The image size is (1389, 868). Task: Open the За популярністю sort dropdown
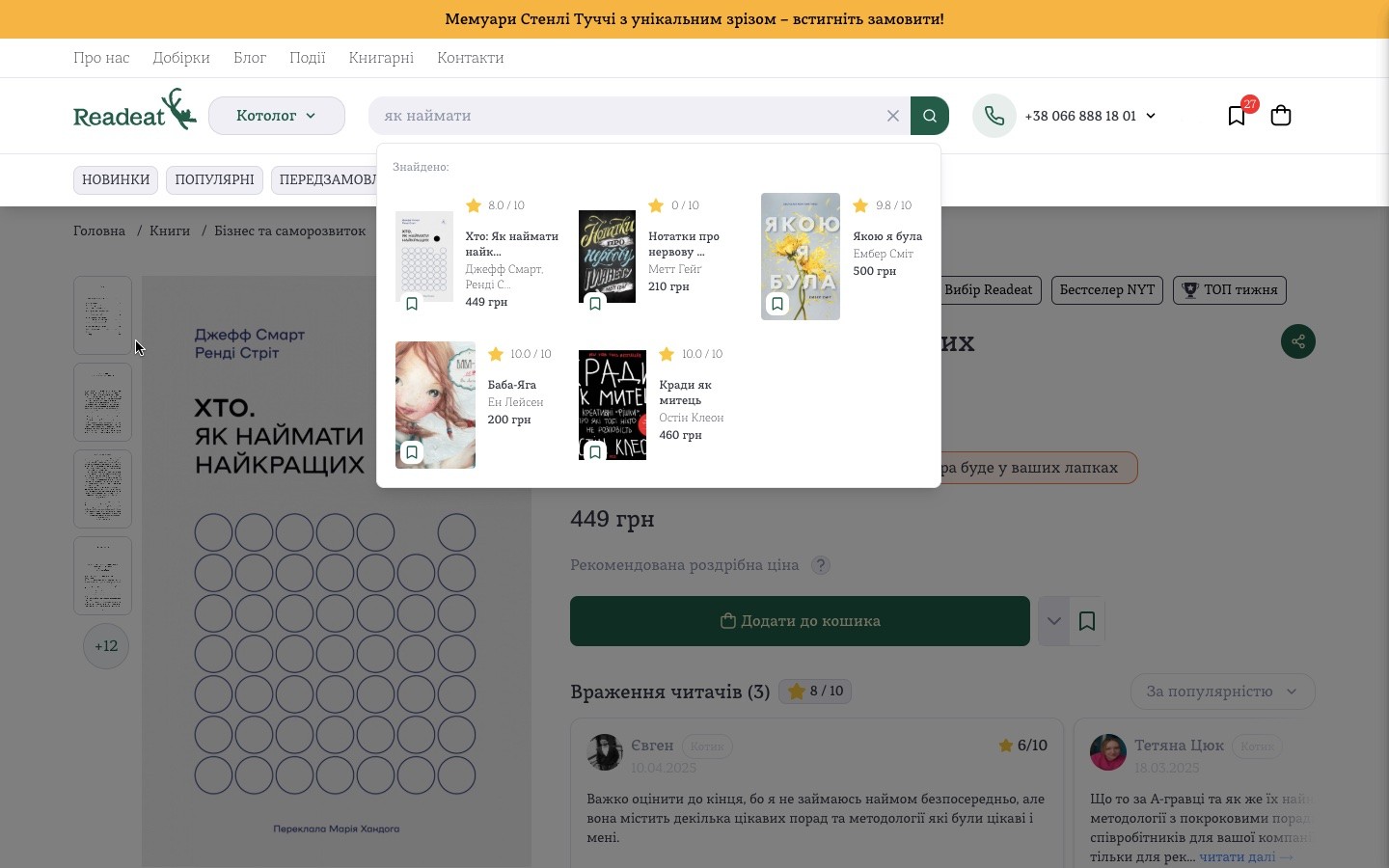point(1223,692)
